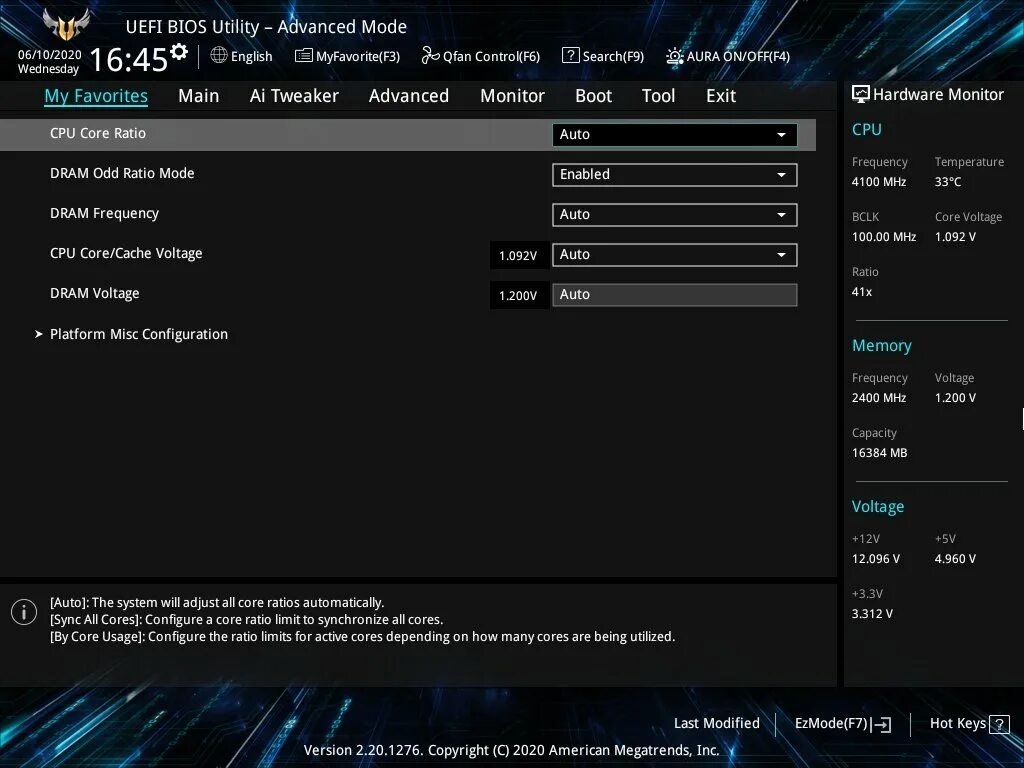Image resolution: width=1024 pixels, height=768 pixels.
Task: Open the Advanced tab
Action: click(x=409, y=96)
